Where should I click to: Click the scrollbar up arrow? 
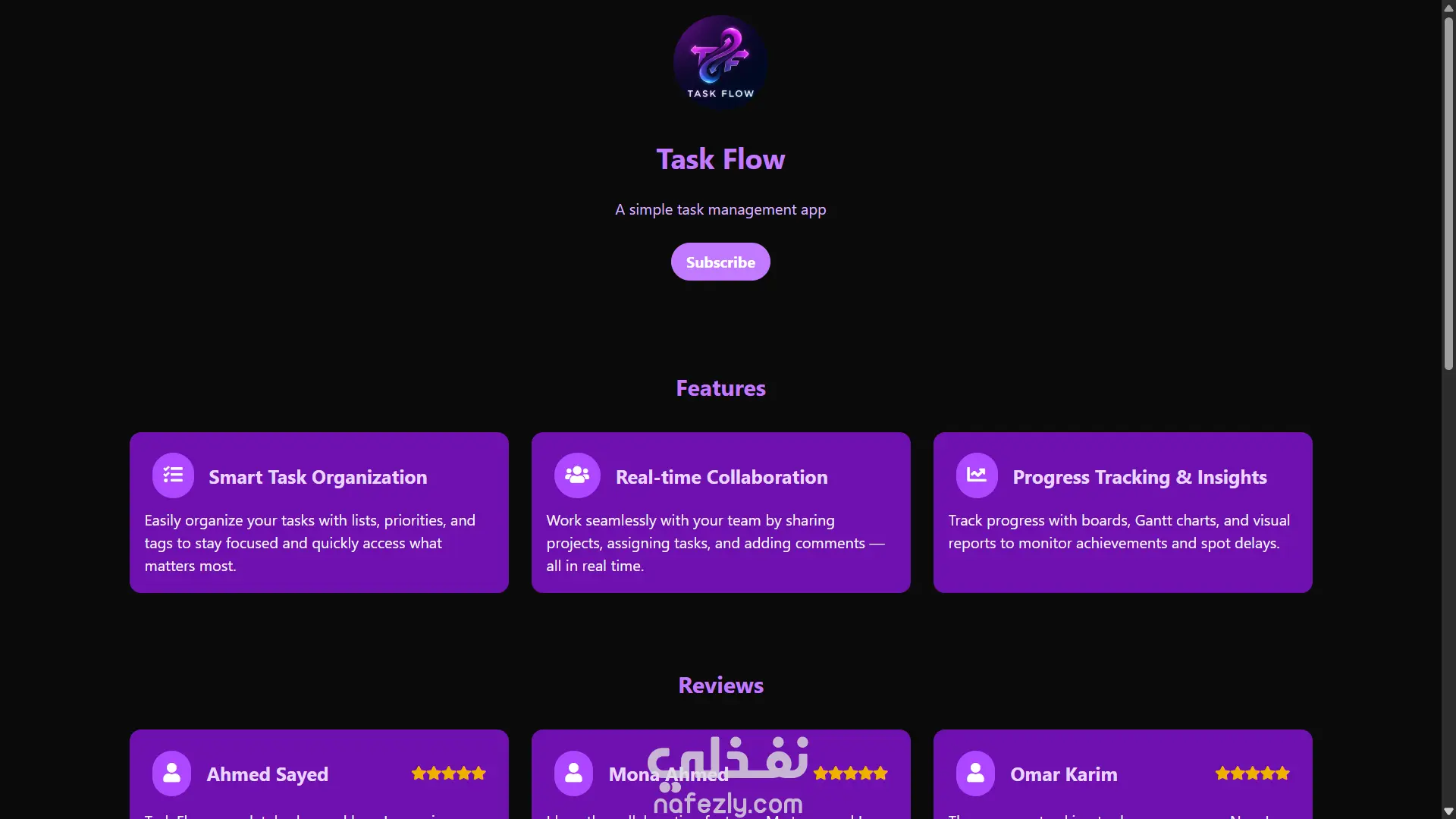point(1448,8)
